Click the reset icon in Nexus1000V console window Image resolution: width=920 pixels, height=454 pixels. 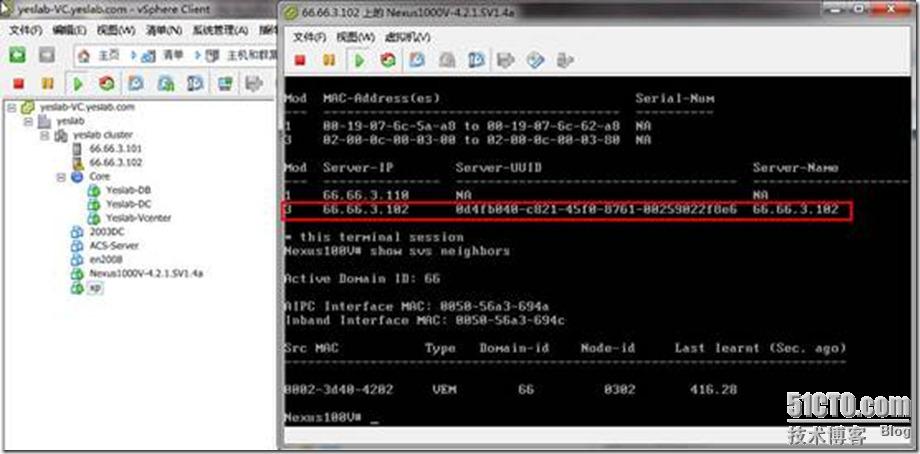pos(388,60)
